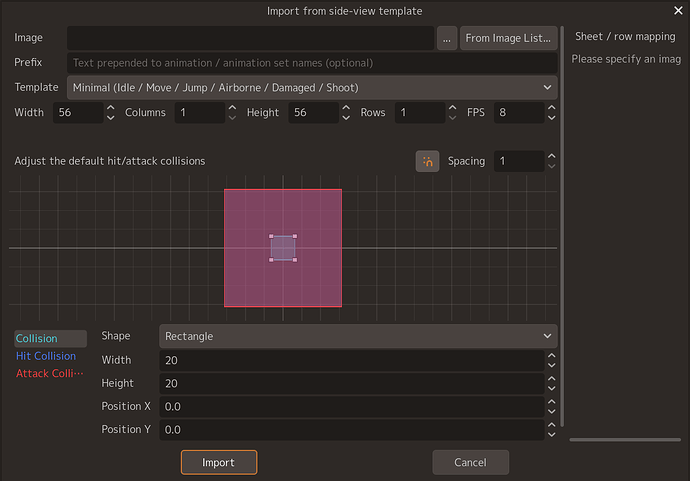Increase the Spacing value
The height and width of the screenshot is (481, 690).
tap(552, 156)
